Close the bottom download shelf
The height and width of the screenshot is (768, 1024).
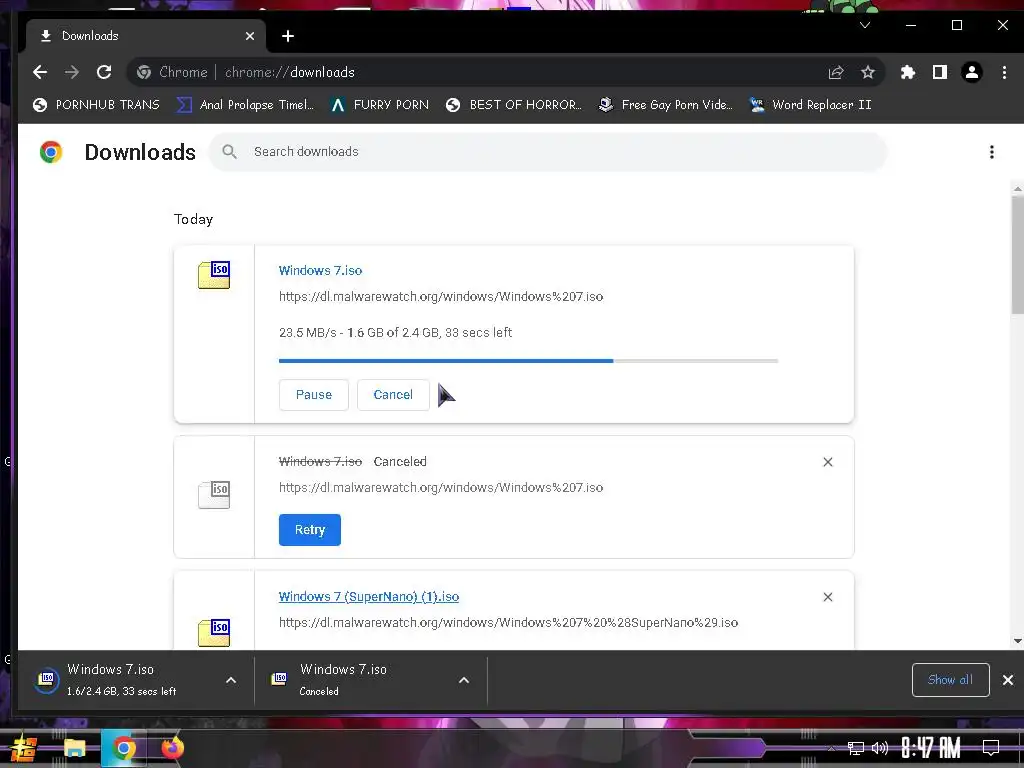(1008, 680)
